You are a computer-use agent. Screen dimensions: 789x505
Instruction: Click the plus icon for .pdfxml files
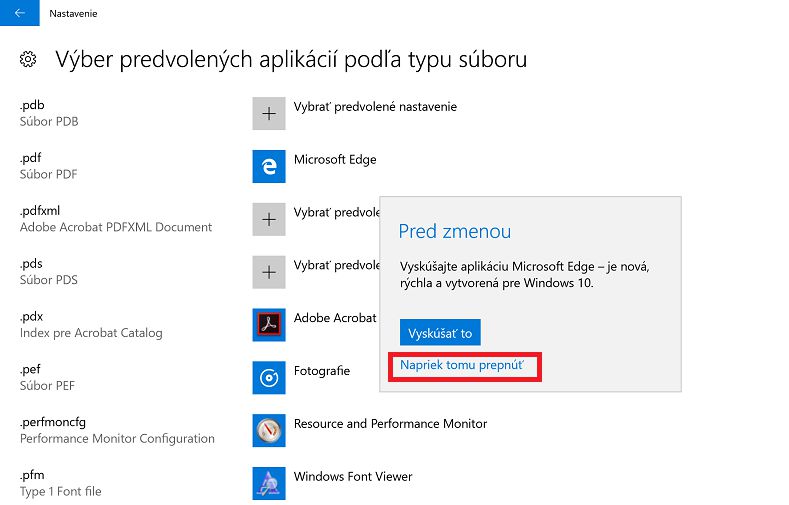tap(269, 219)
